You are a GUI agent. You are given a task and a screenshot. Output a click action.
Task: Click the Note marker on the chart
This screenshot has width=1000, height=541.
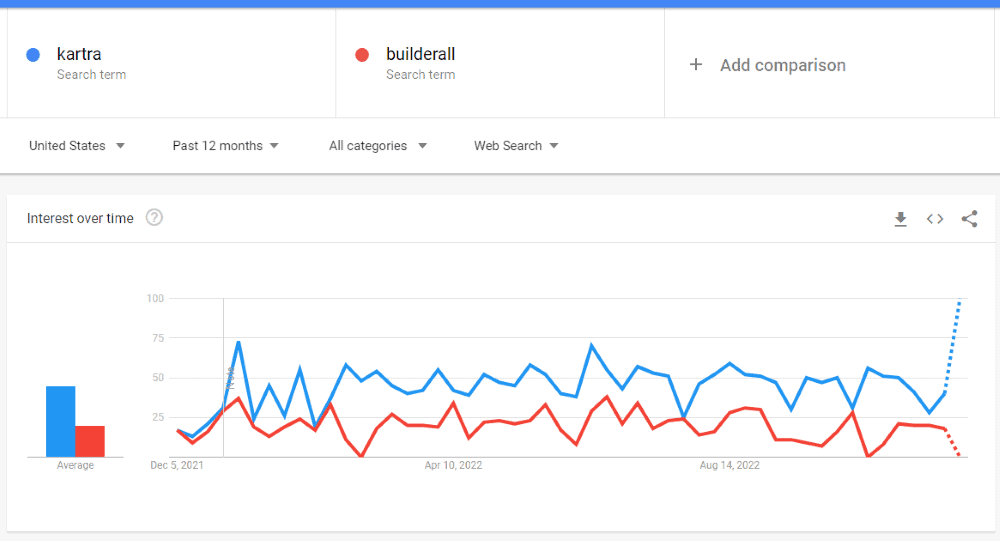[230, 378]
